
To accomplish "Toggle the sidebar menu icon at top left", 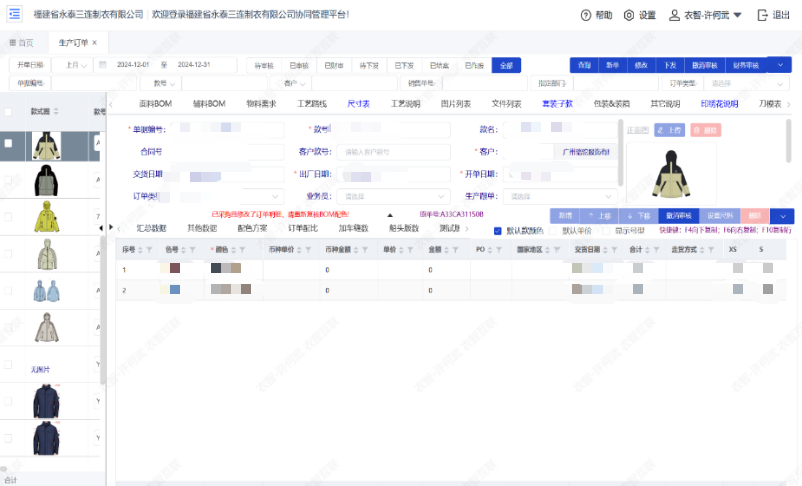I will [x=16, y=13].
